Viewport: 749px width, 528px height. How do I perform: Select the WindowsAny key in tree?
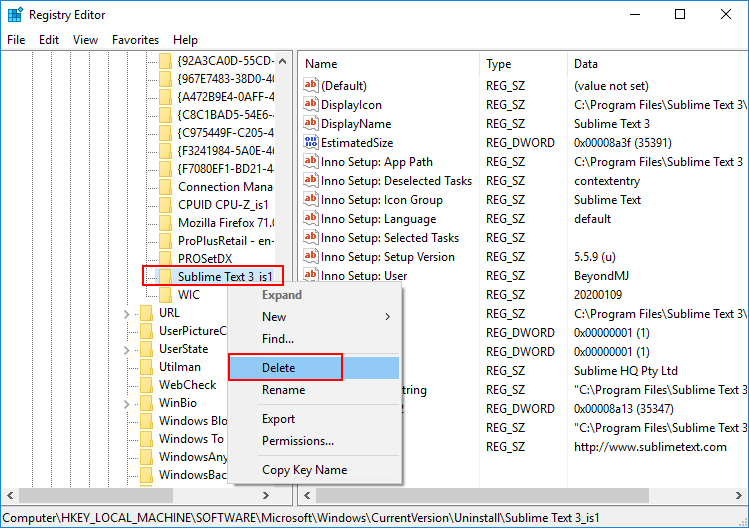point(193,457)
